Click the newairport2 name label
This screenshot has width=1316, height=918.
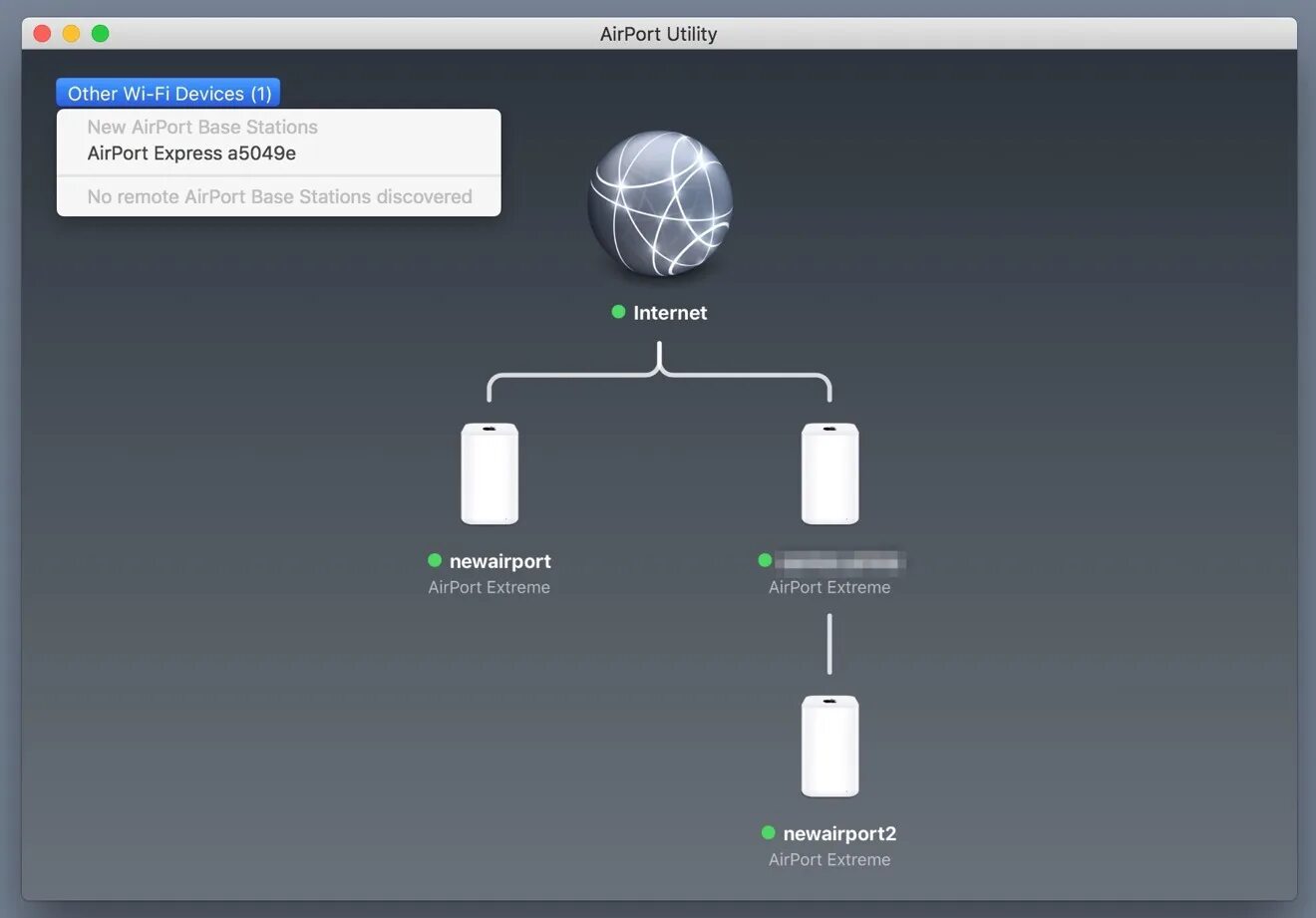[839, 833]
